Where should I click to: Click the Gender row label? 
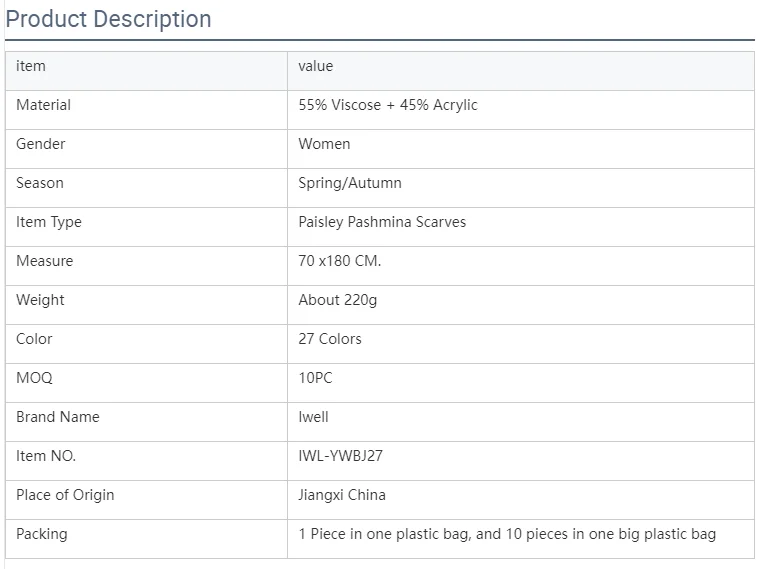click(x=41, y=144)
